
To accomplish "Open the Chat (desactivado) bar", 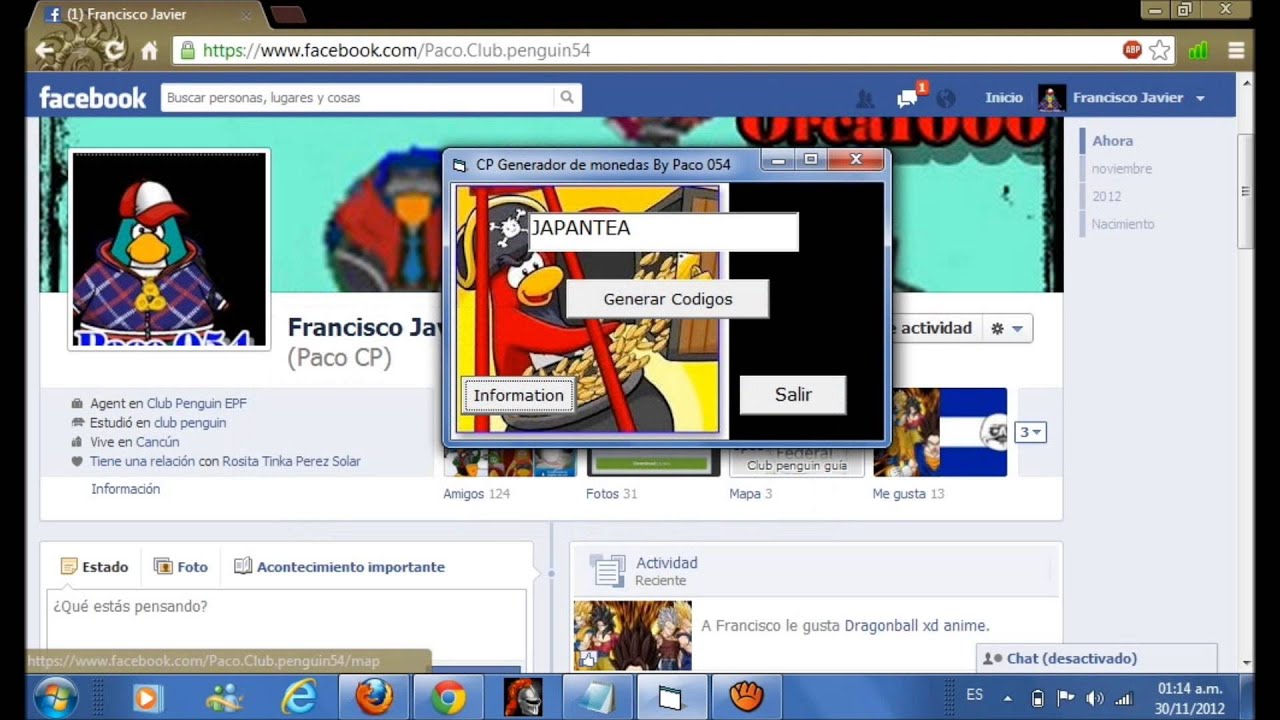I will coord(1096,658).
